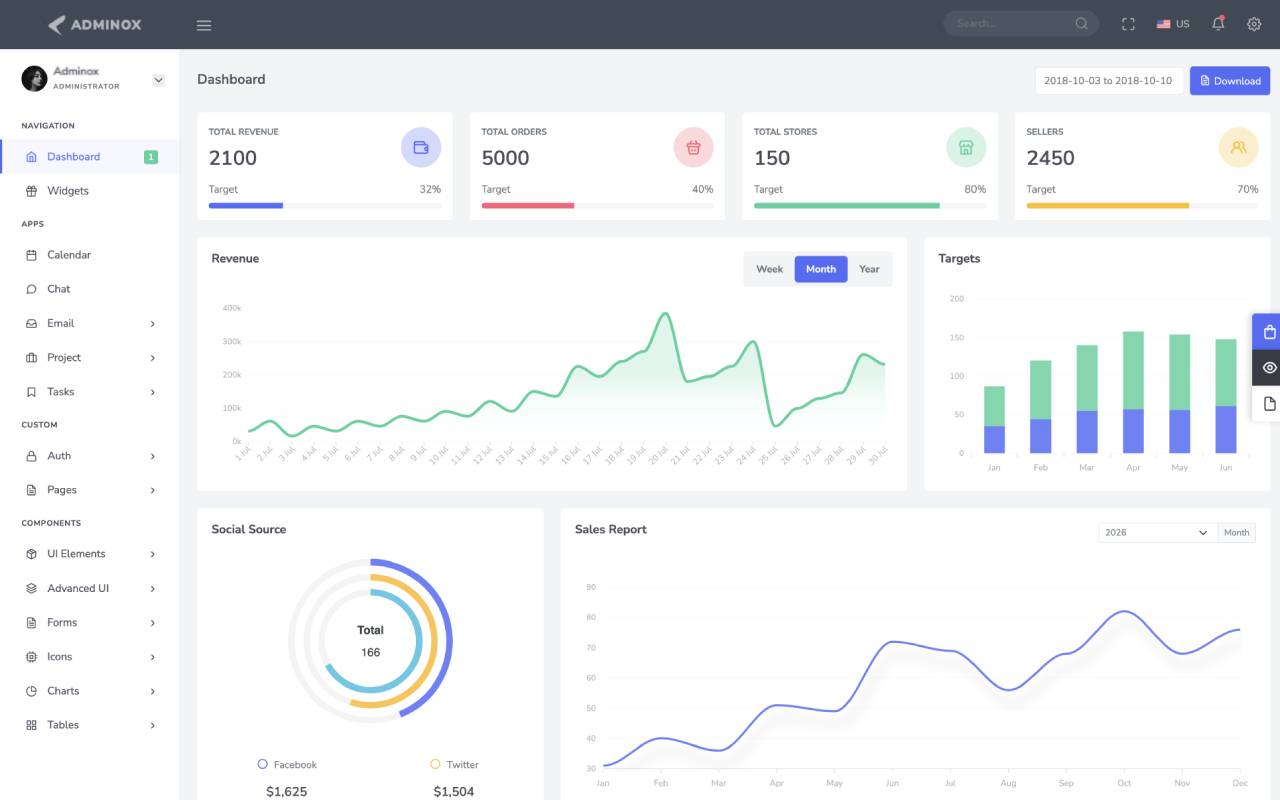Expand the Auth submenu chevron

pos(153,456)
